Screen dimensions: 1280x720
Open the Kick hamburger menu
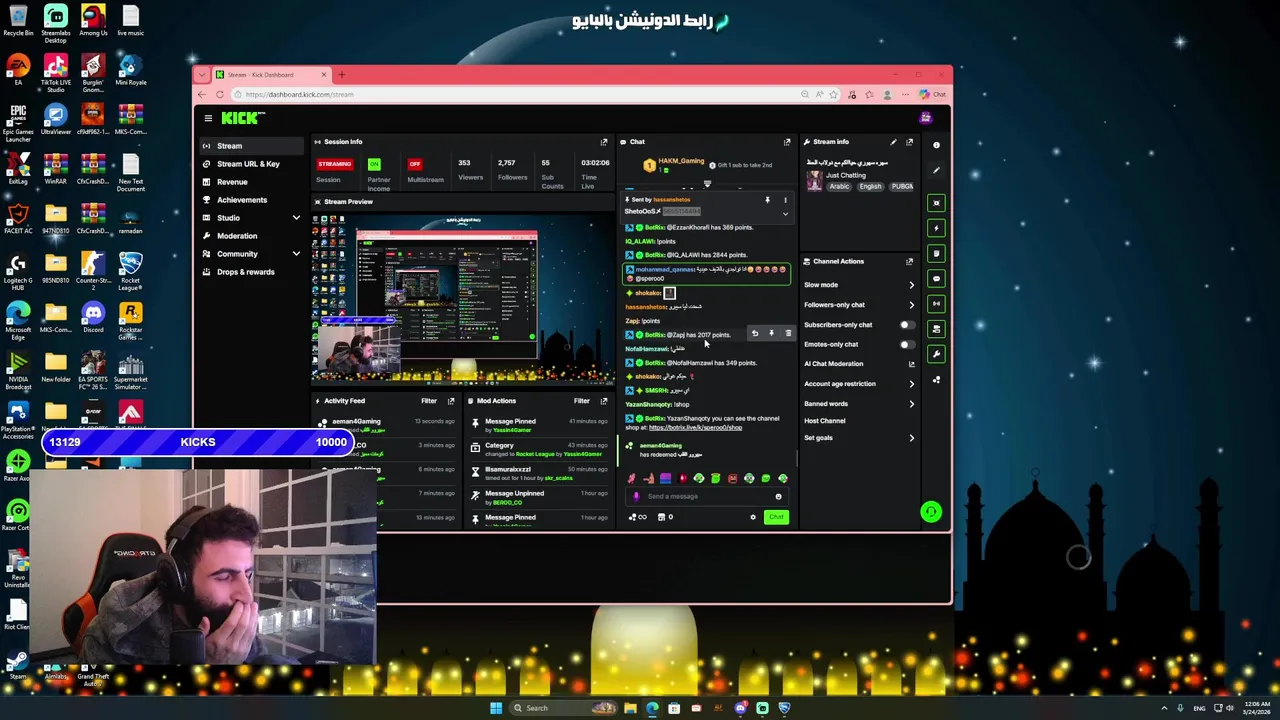tap(208, 118)
